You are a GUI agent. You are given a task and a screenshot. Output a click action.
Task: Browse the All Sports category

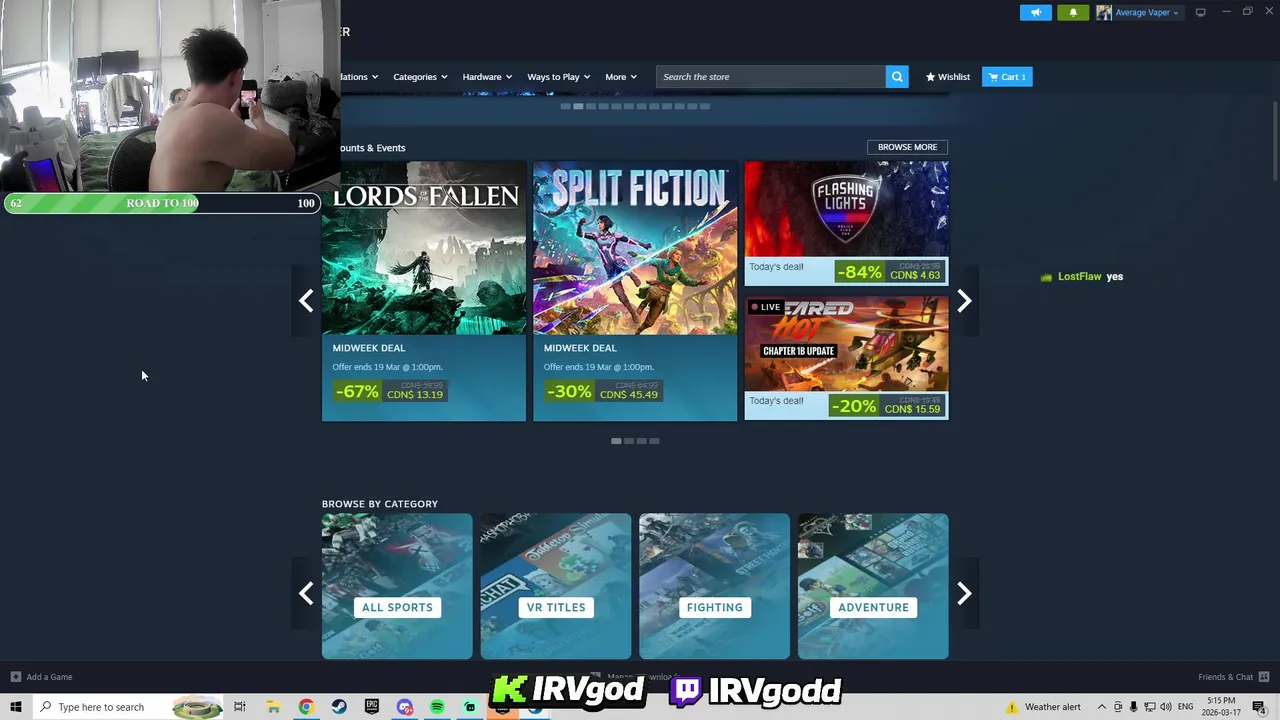pyautogui.click(x=397, y=586)
